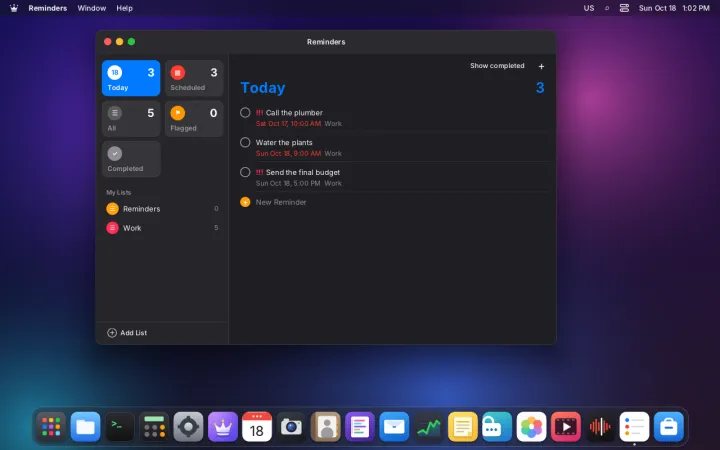Open the Reminders app menu
The image size is (720, 450).
(47, 8)
